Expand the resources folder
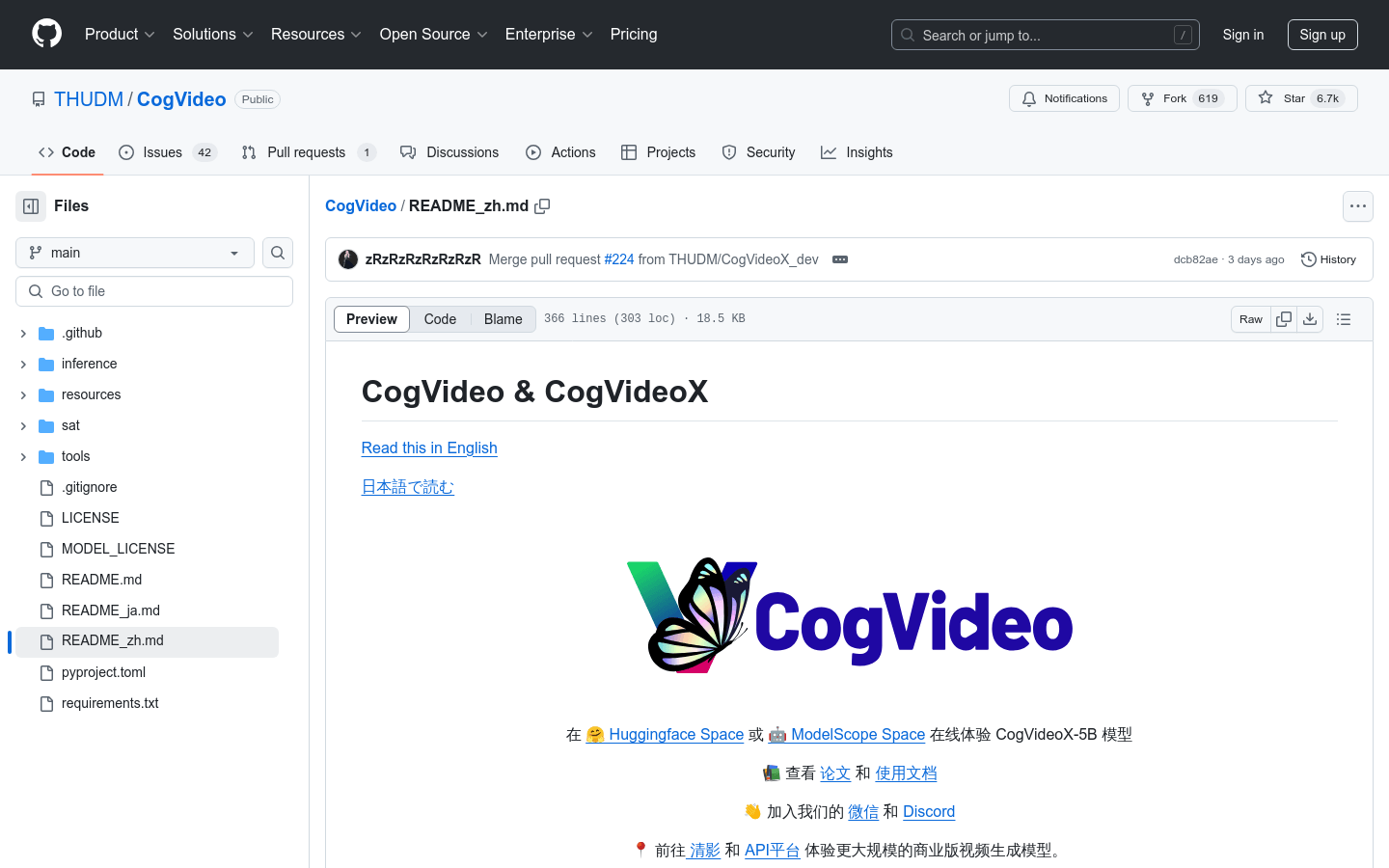1389x868 pixels. (23, 394)
